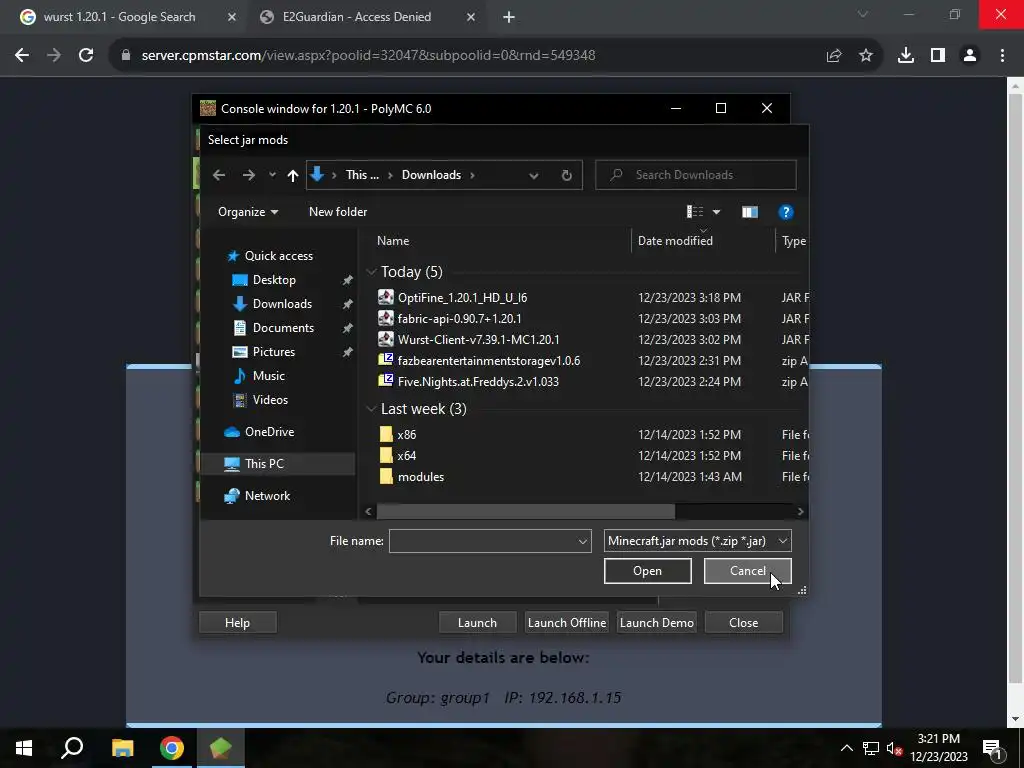
Task: Switch to wurst 1.20.1 Google Search tab
Action: coord(120,17)
